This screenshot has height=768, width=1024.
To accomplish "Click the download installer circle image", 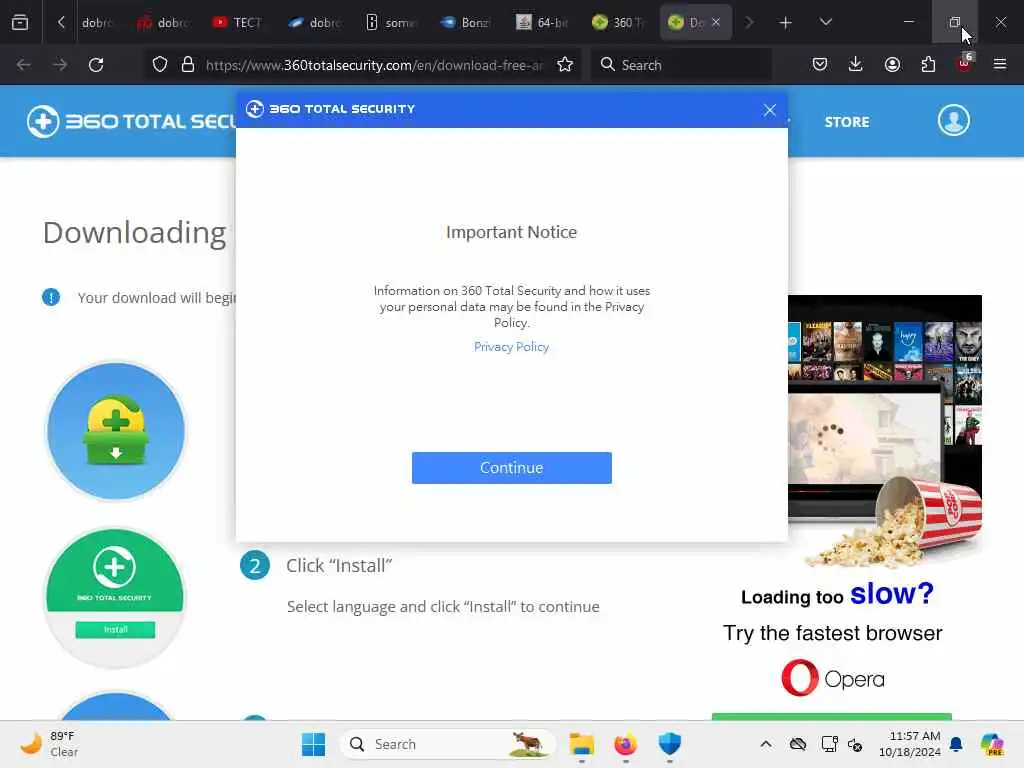I will pos(116,431).
